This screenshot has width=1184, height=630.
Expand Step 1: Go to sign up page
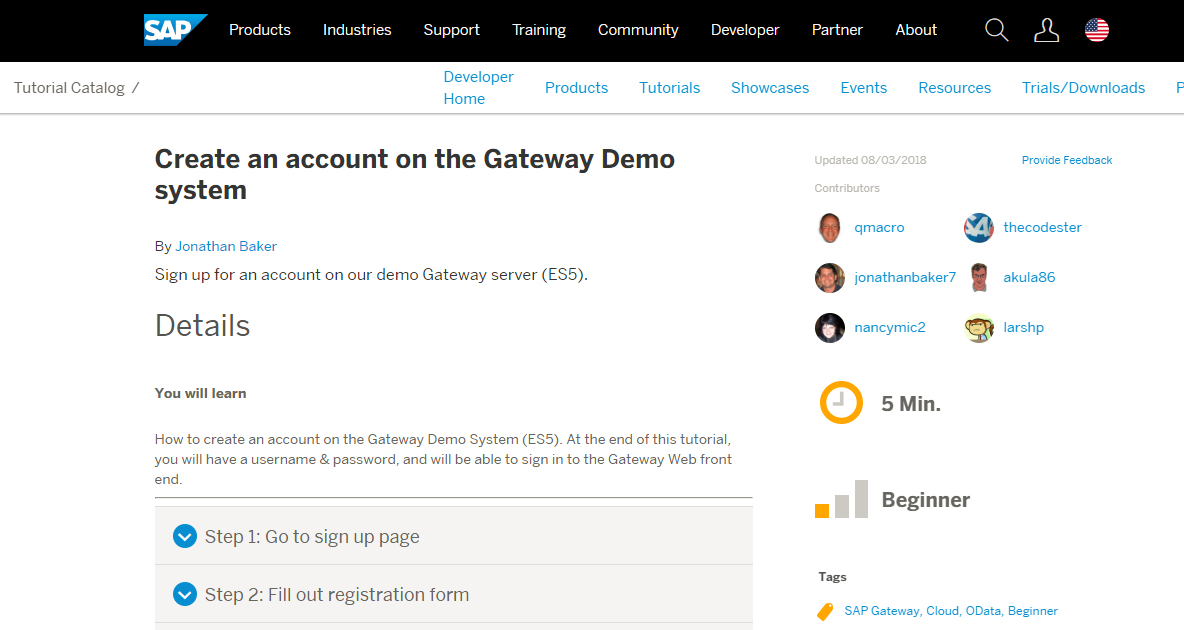pyautogui.click(x=453, y=536)
